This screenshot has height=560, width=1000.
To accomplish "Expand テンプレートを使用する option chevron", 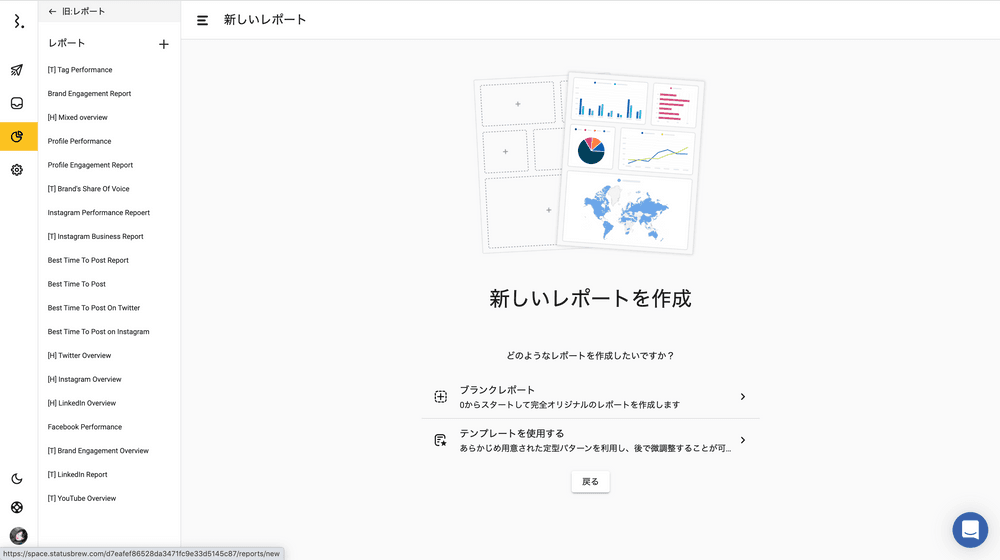I will click(742, 440).
